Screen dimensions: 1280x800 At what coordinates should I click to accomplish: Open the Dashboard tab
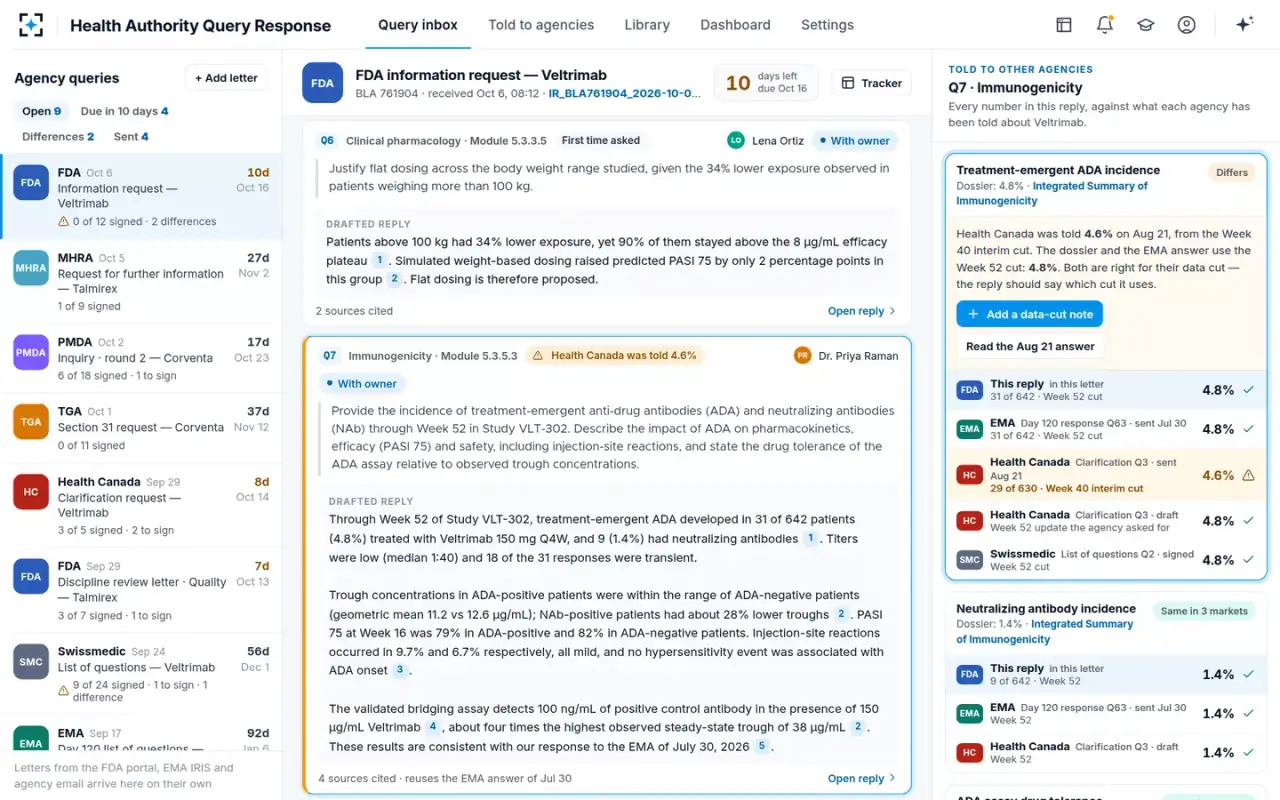(735, 25)
